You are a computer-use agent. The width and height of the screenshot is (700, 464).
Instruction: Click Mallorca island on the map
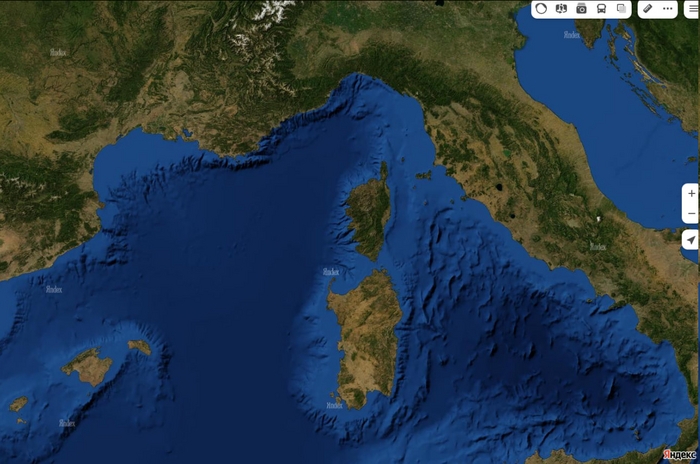point(88,367)
